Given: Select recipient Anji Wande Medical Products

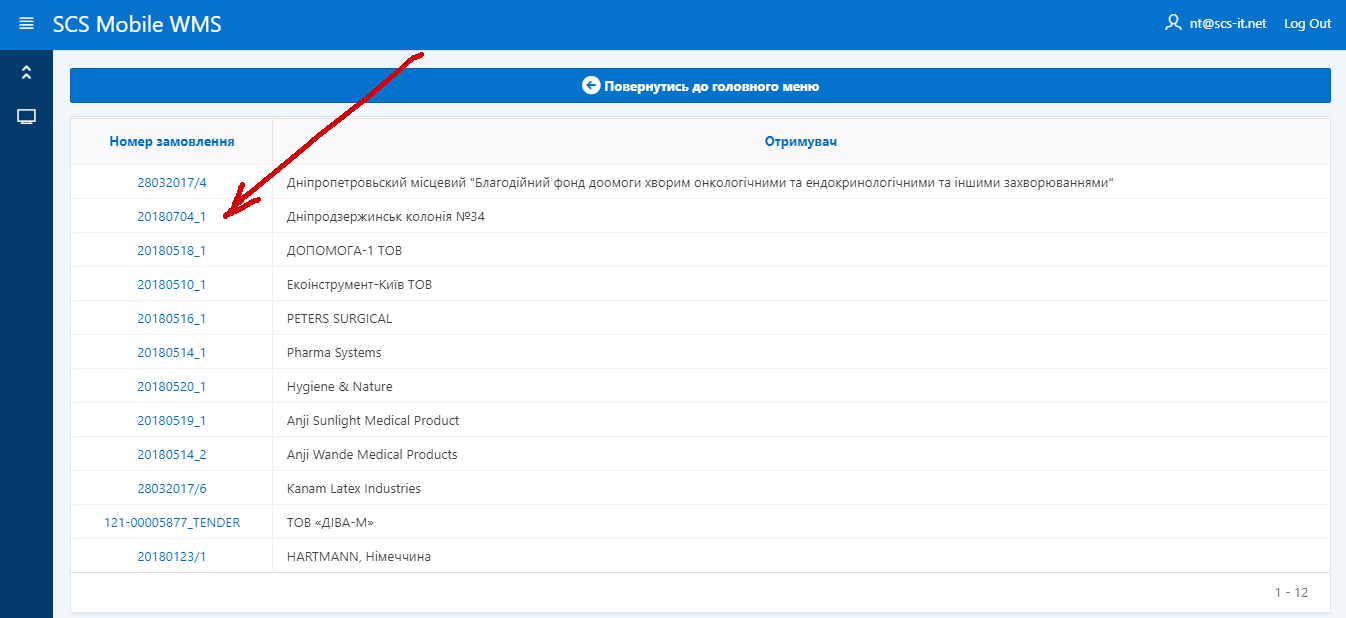Looking at the screenshot, I should pos(372,455).
